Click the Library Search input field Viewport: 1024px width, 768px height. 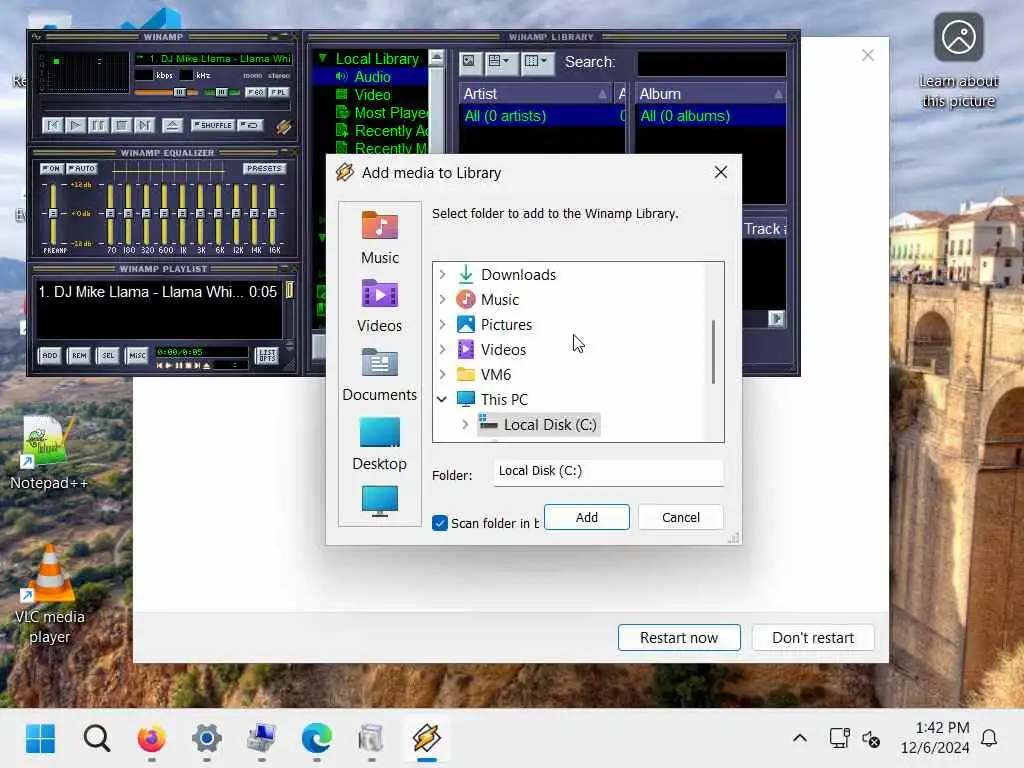[x=711, y=63]
